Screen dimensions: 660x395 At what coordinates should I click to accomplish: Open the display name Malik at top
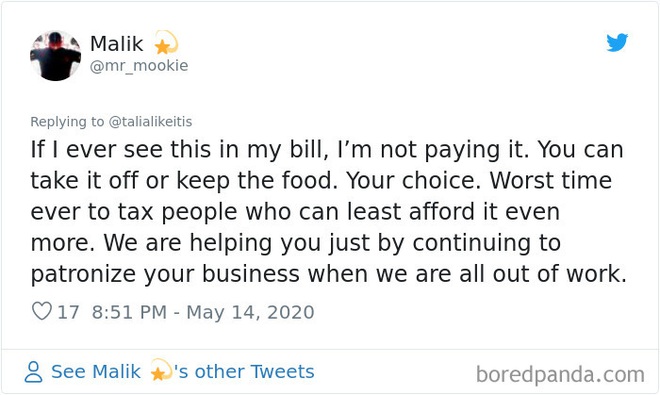click(x=117, y=44)
